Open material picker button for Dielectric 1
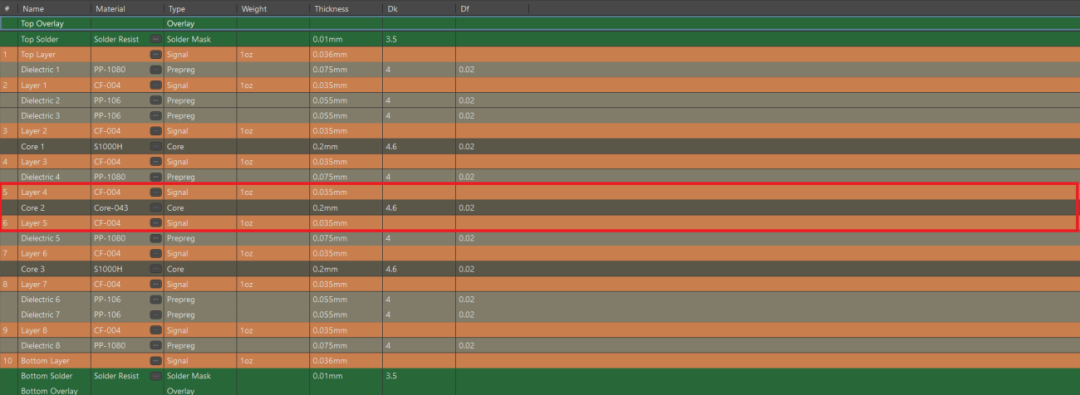Viewport: 1080px width, 395px height. (156, 70)
